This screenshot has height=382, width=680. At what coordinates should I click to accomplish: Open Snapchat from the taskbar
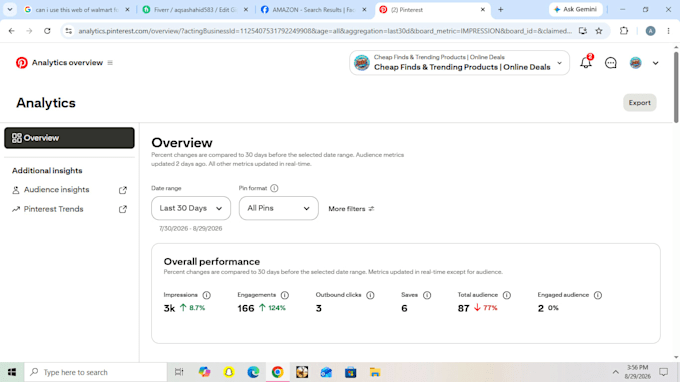tap(229, 372)
